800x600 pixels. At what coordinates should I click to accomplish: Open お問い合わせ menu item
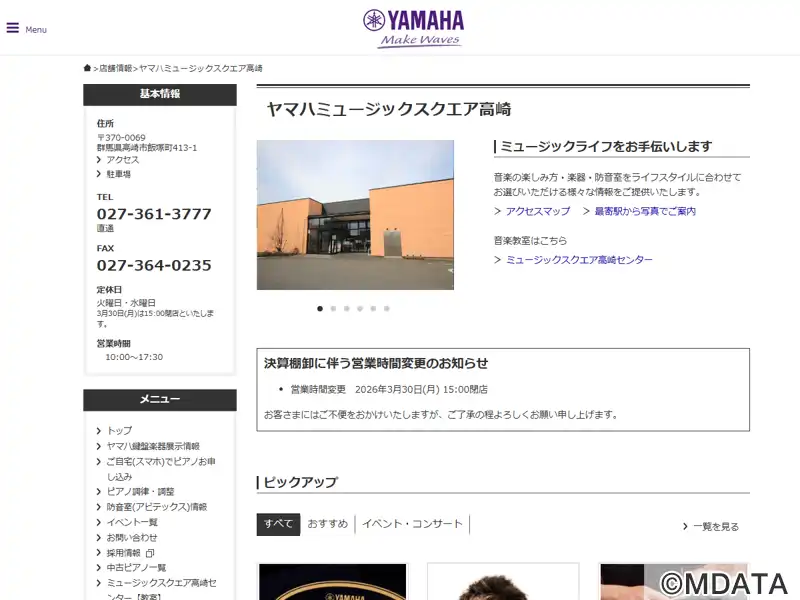click(132, 538)
